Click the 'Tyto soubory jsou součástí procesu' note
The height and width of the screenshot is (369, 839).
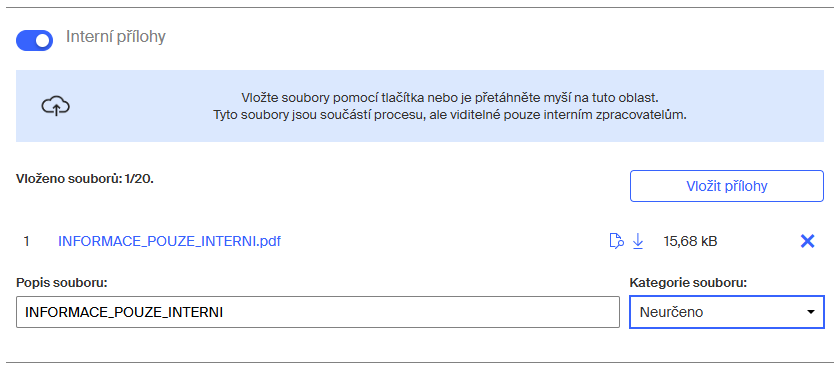click(x=449, y=114)
